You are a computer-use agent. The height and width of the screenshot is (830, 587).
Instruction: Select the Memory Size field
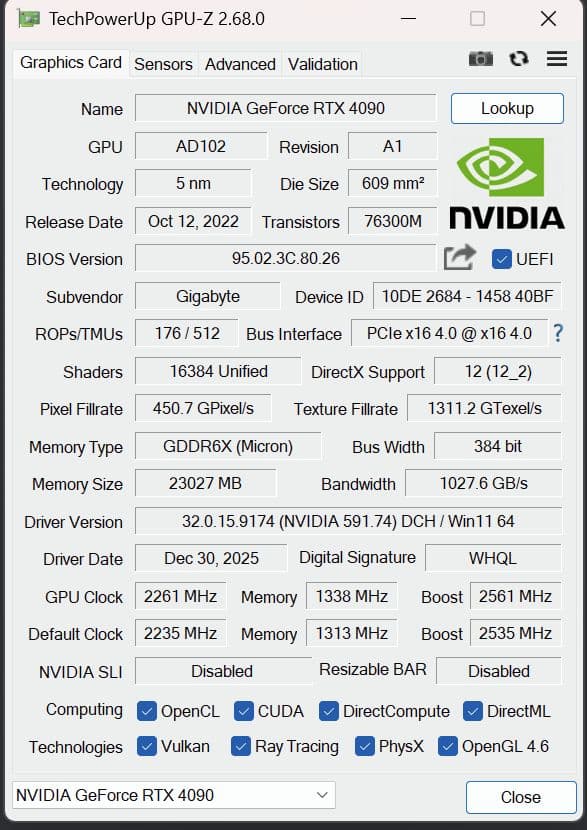[205, 483]
